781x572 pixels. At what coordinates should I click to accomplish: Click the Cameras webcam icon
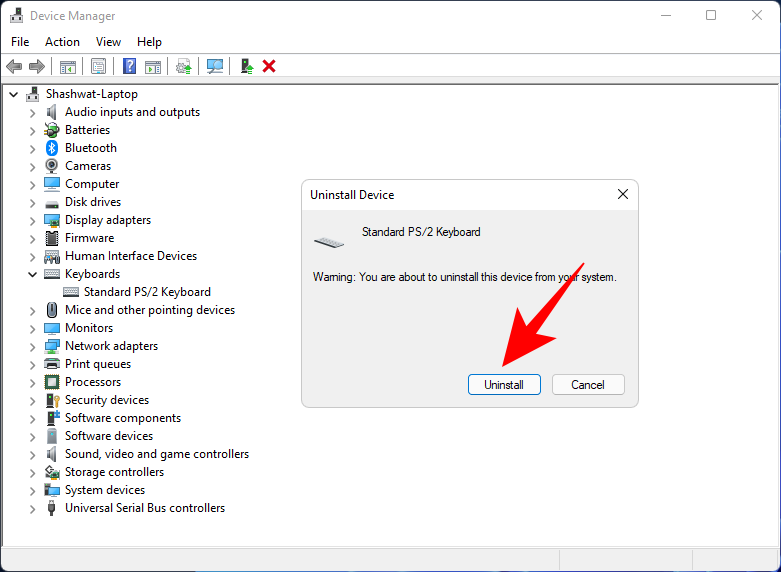[x=52, y=166]
